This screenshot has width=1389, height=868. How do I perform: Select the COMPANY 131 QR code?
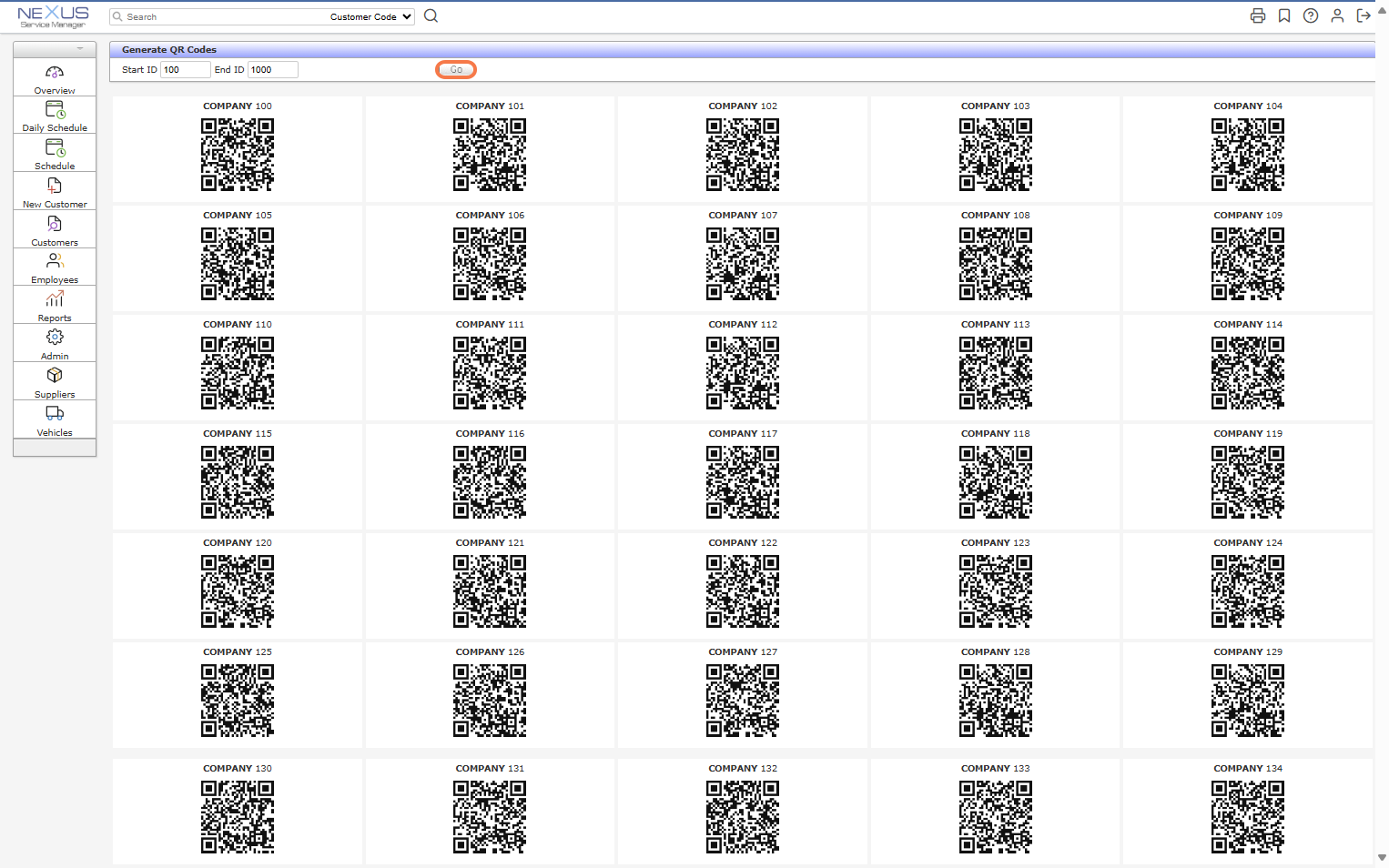(x=490, y=817)
